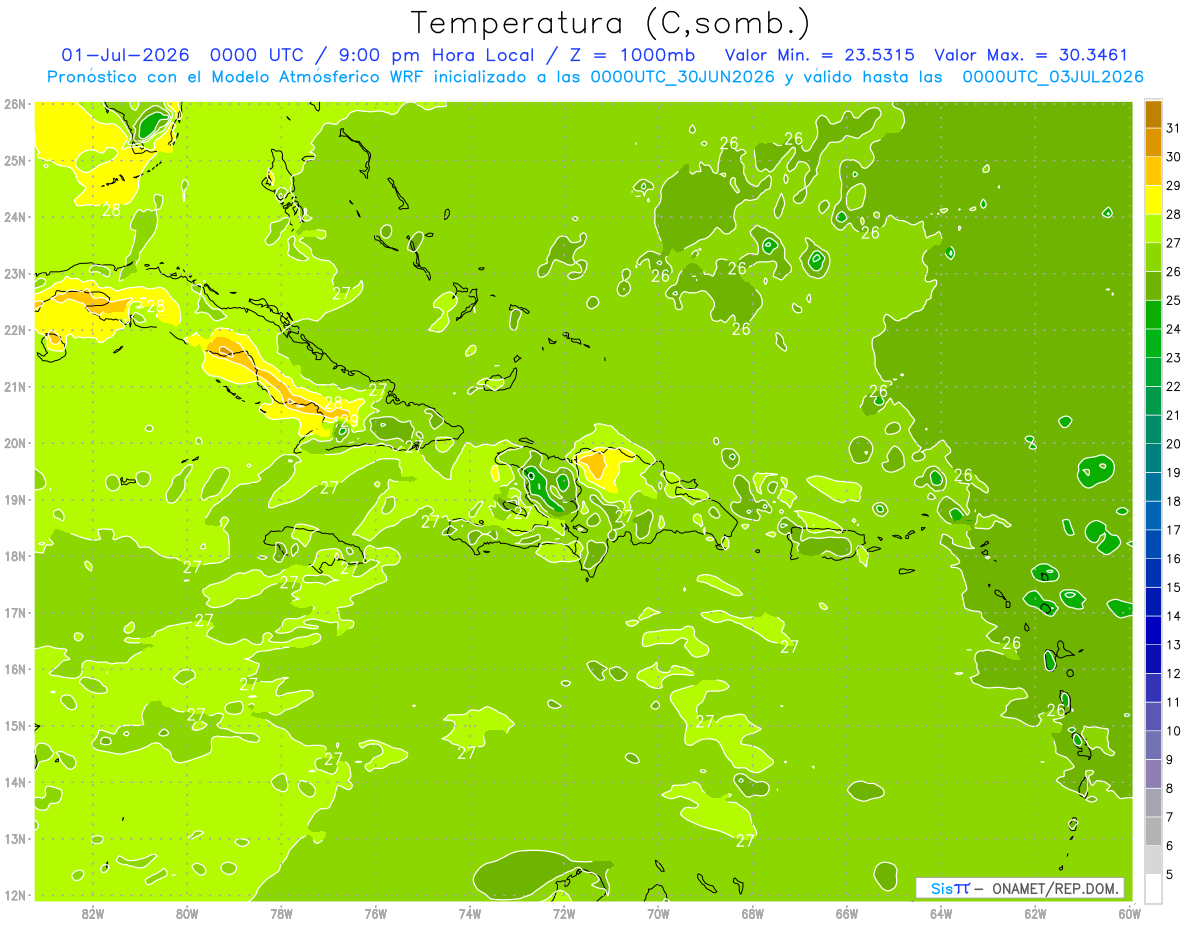Click the latitude axis label 22N
The height and width of the screenshot is (927, 1200).
pyautogui.click(x=15, y=330)
